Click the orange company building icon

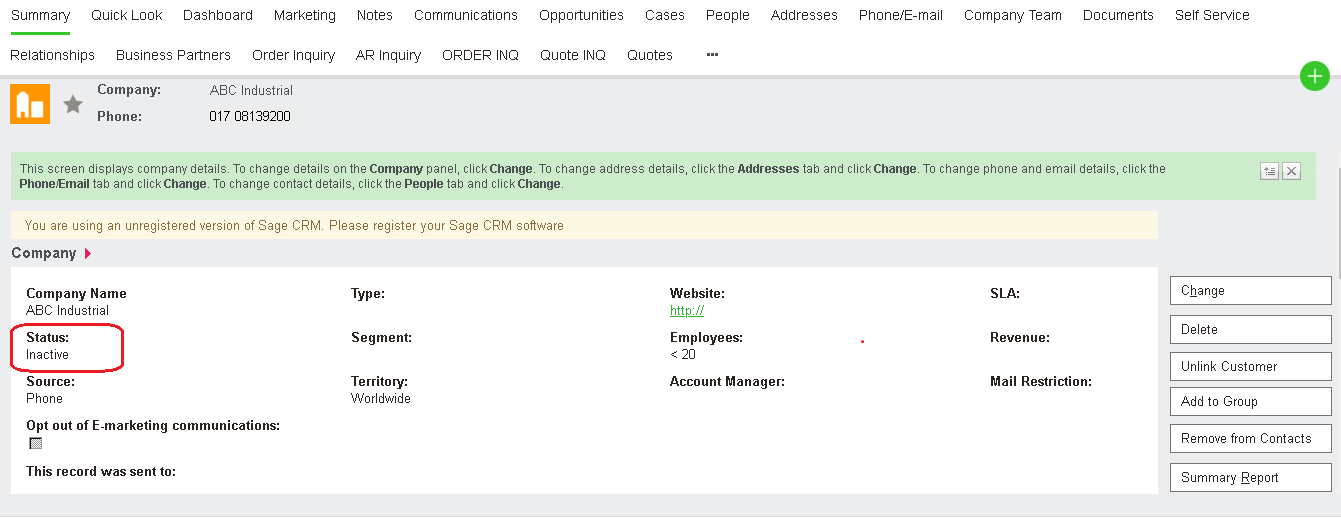pyautogui.click(x=30, y=104)
